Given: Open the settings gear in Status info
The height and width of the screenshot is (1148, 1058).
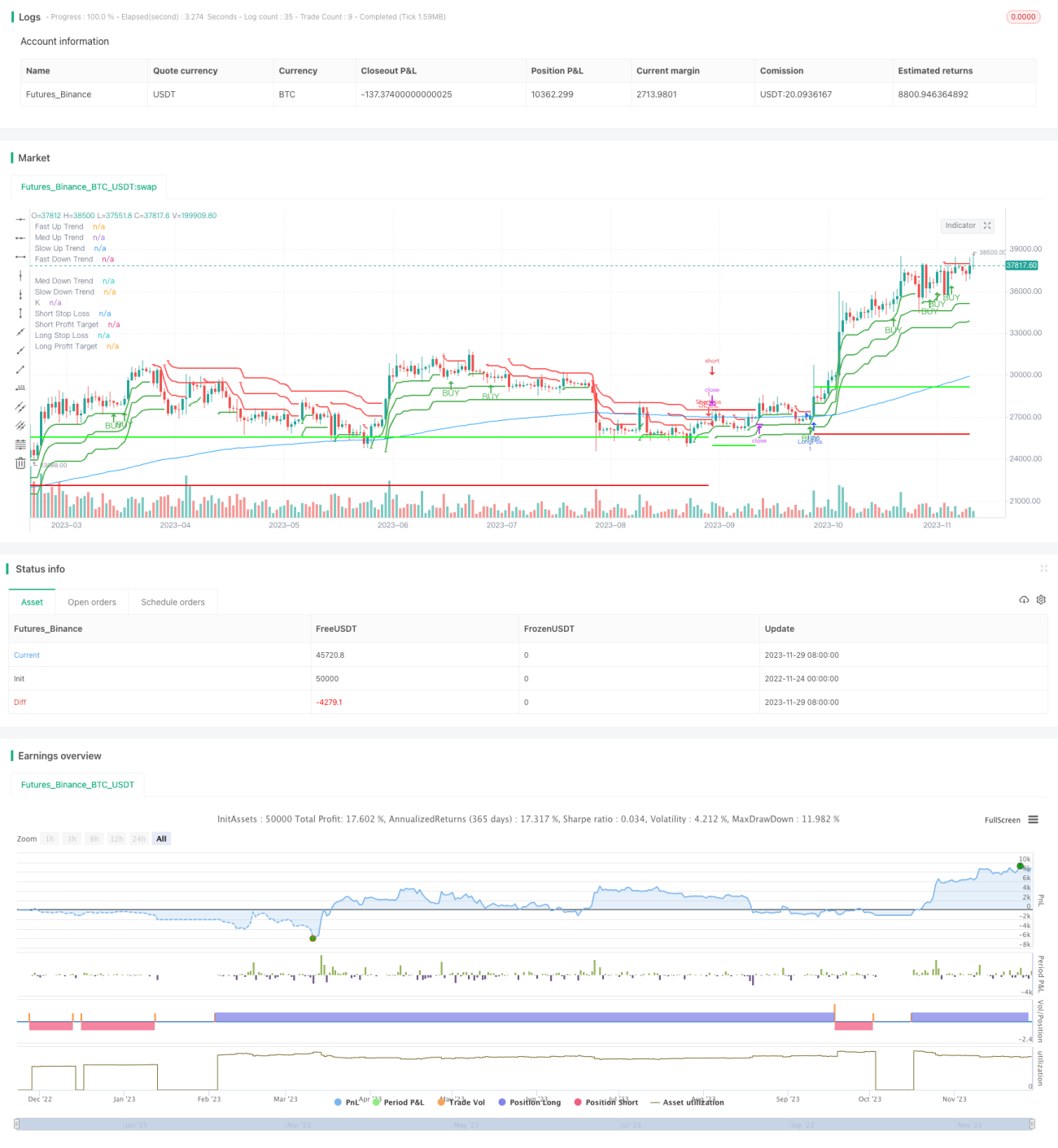Looking at the screenshot, I should pos(1041,600).
